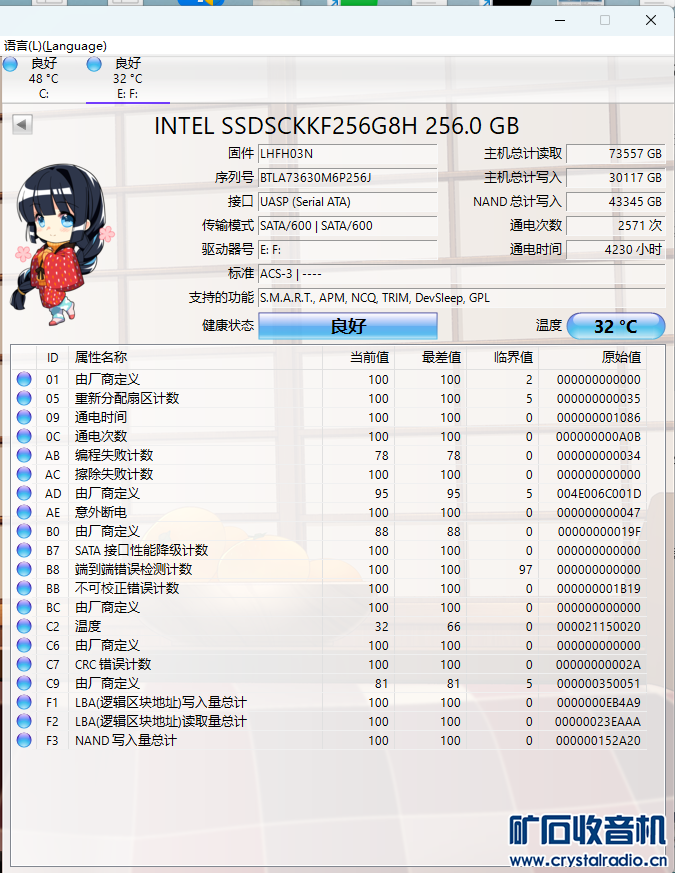Click the 临界值 column header
This screenshot has height=873, width=675.
point(503,357)
